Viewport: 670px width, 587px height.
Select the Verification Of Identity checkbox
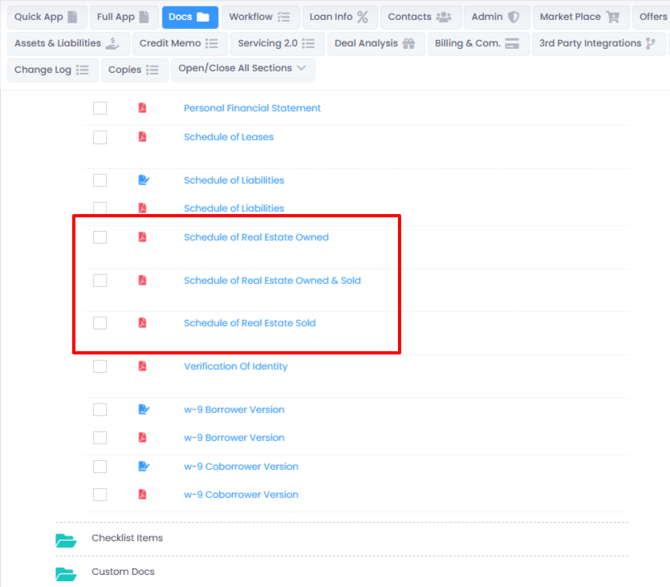click(100, 367)
